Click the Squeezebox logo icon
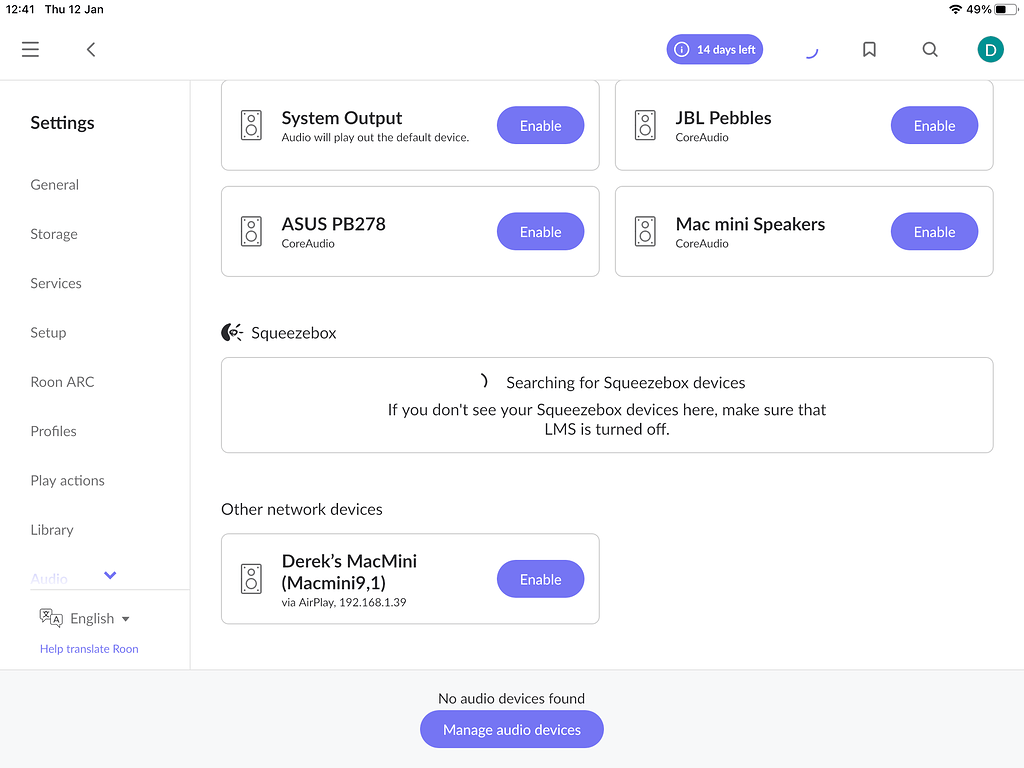The height and width of the screenshot is (768, 1024). pos(232,333)
